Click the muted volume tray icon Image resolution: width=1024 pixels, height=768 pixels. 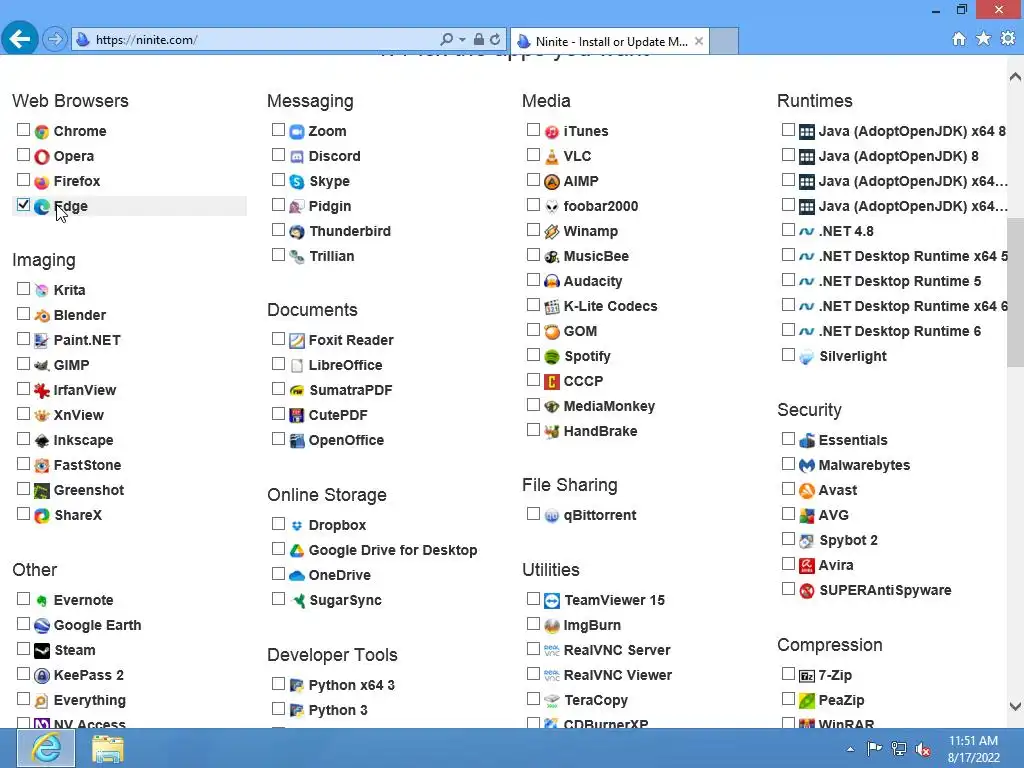pos(923,749)
